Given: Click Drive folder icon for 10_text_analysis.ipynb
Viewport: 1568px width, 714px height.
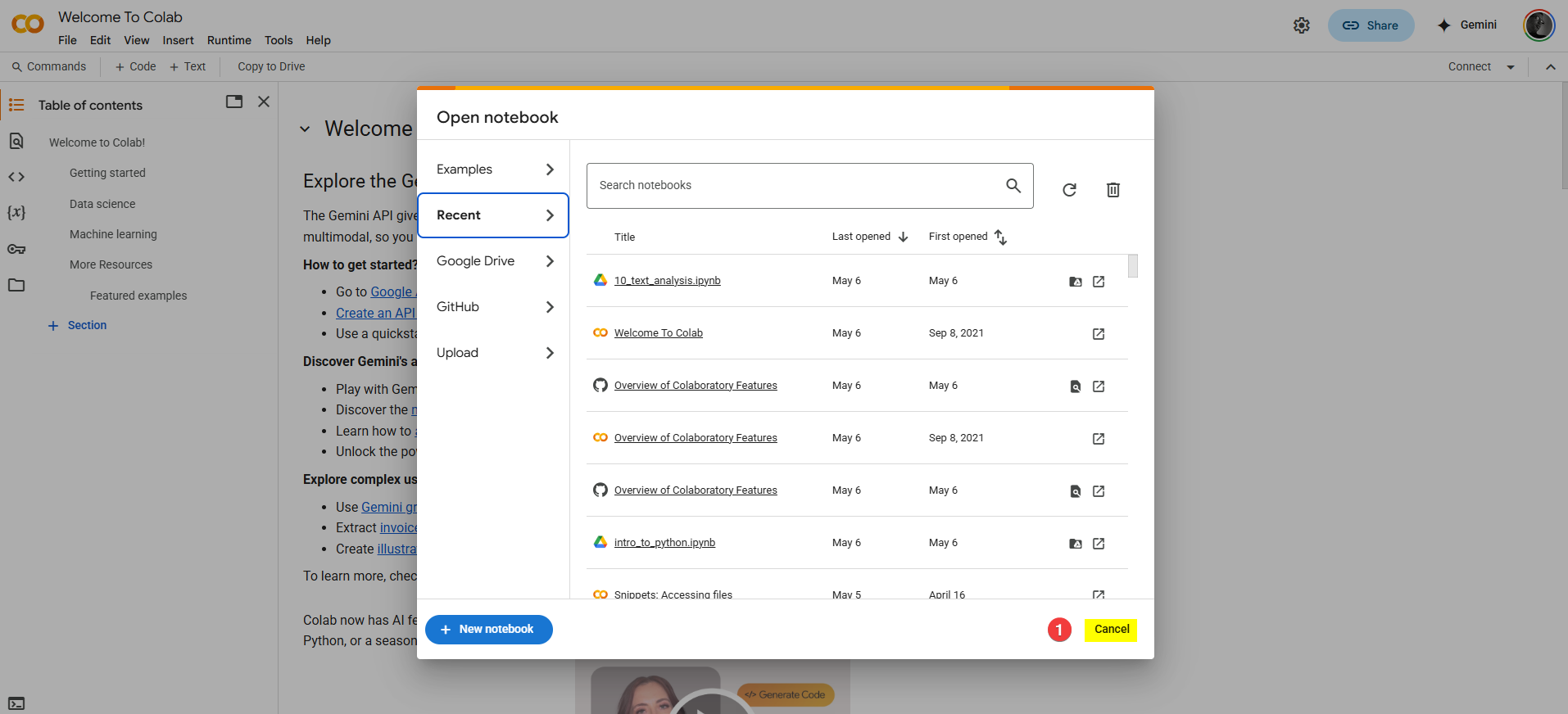Looking at the screenshot, I should [x=1076, y=282].
